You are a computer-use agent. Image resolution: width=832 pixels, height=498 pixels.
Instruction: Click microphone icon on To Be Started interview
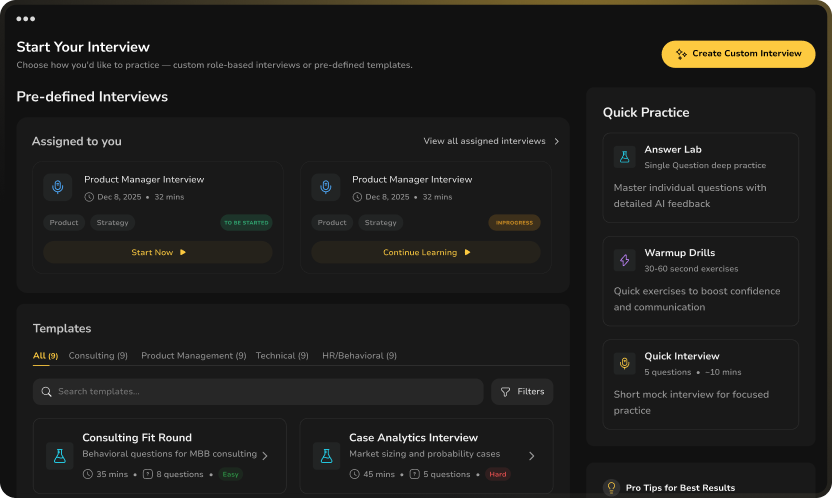click(58, 187)
